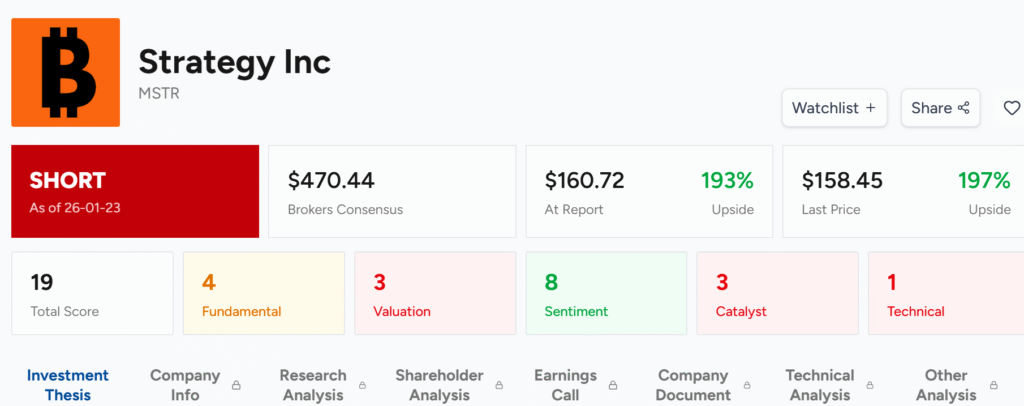Open the Investment Thesis tab
The image size is (1024, 406).
coord(67,385)
